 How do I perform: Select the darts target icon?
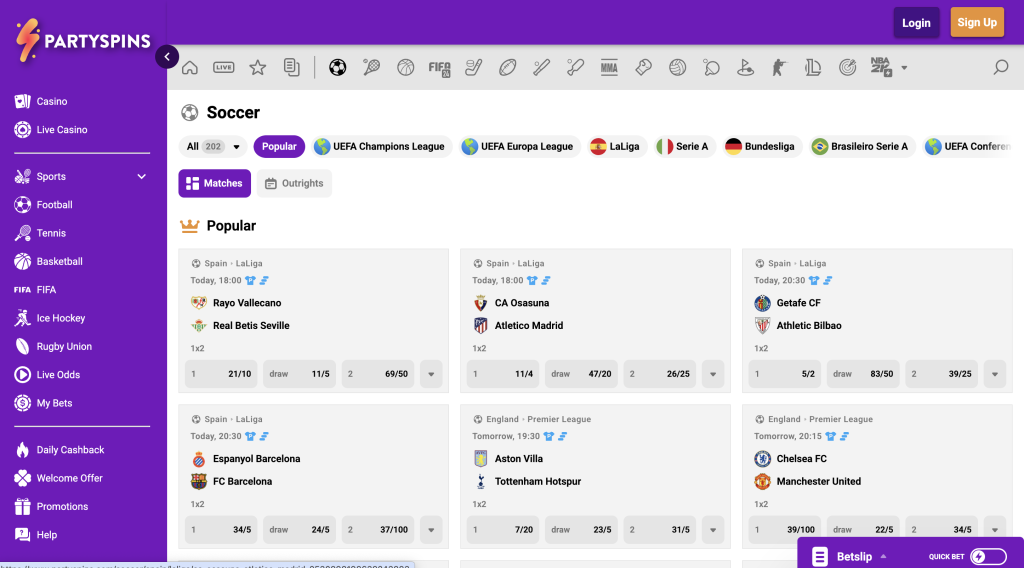[847, 68]
